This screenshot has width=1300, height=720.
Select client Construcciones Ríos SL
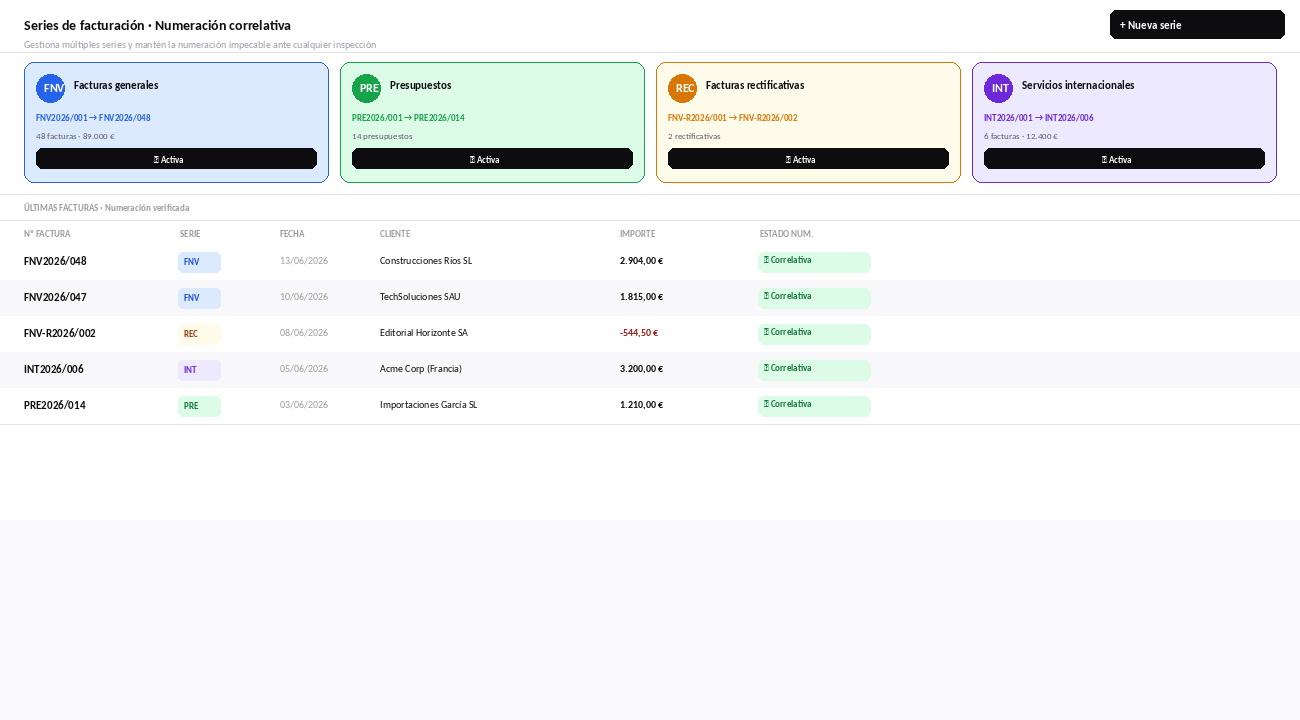(426, 261)
